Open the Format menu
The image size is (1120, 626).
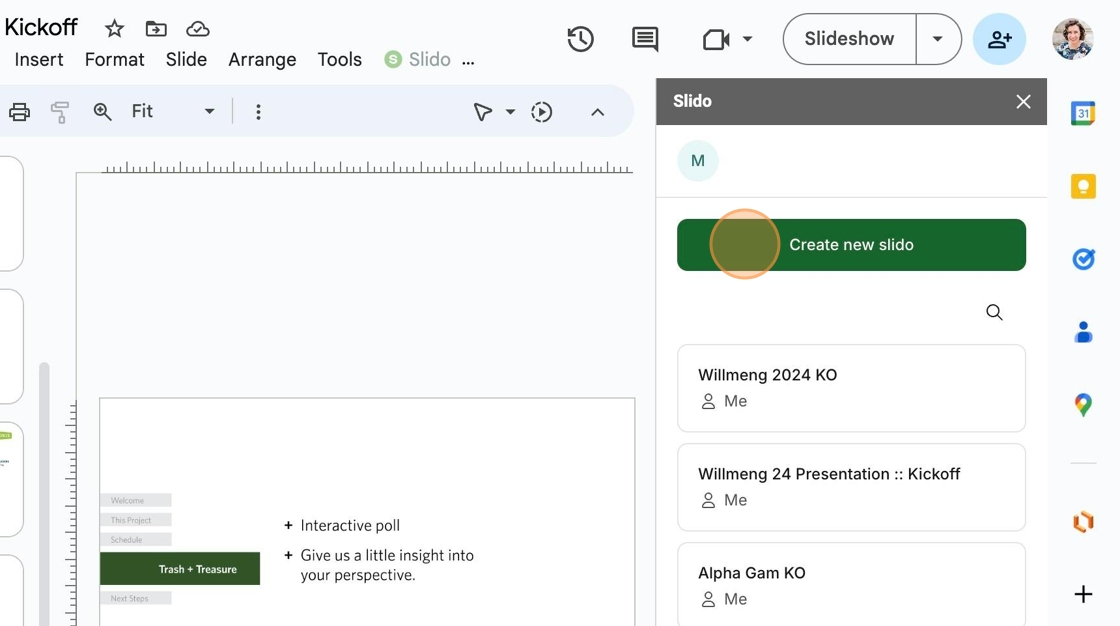coord(114,59)
